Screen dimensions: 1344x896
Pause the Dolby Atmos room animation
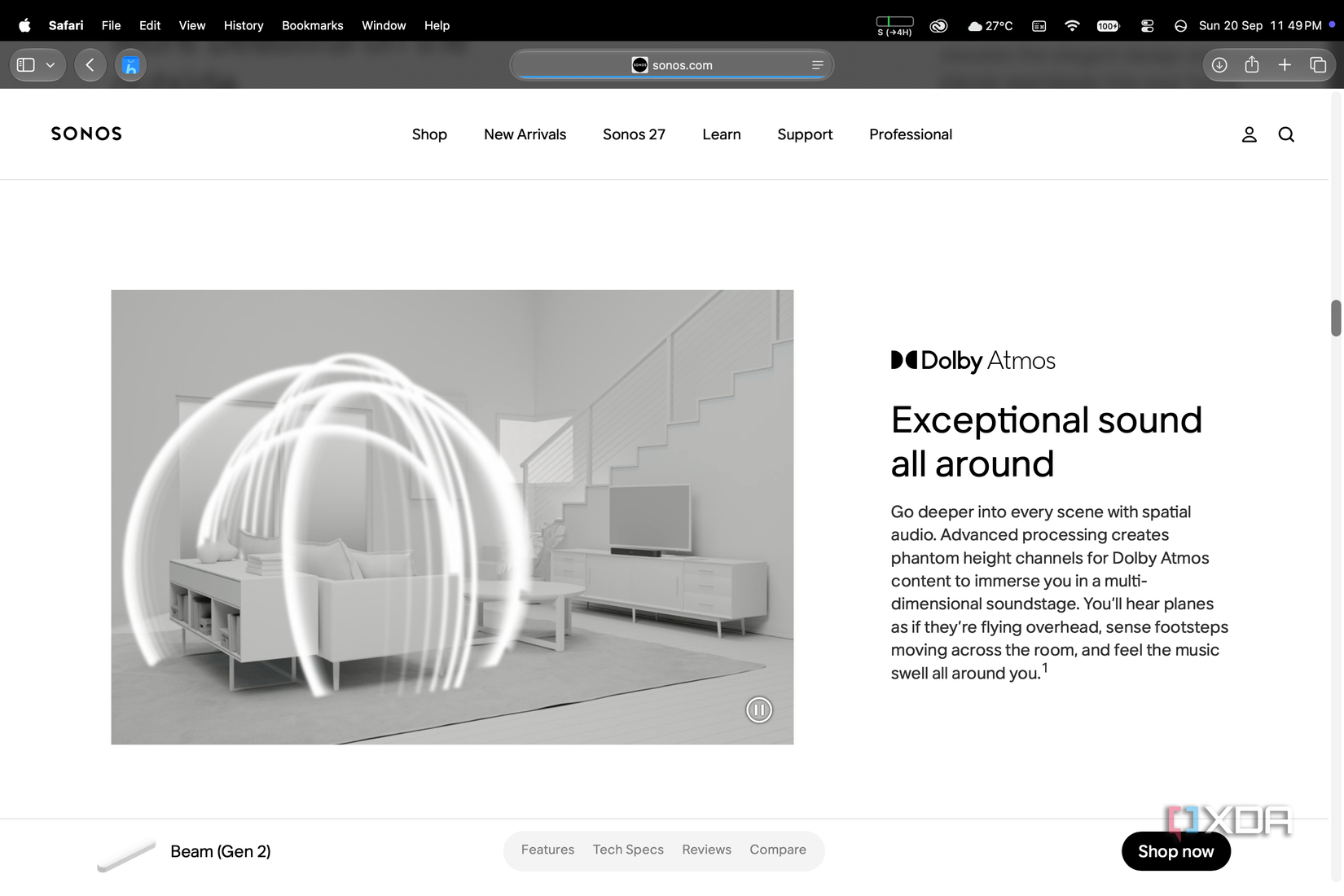(x=759, y=710)
